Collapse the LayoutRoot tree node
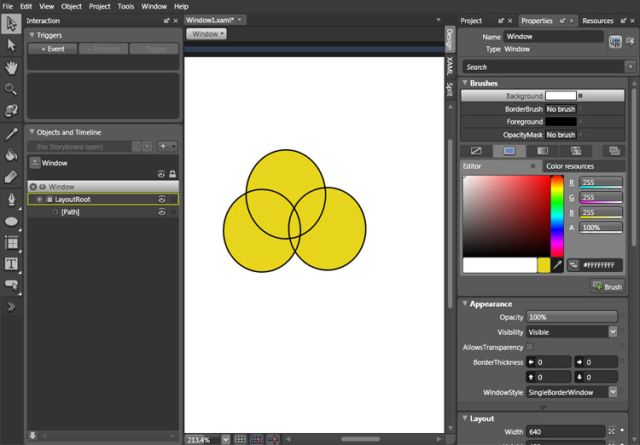 (x=40, y=199)
